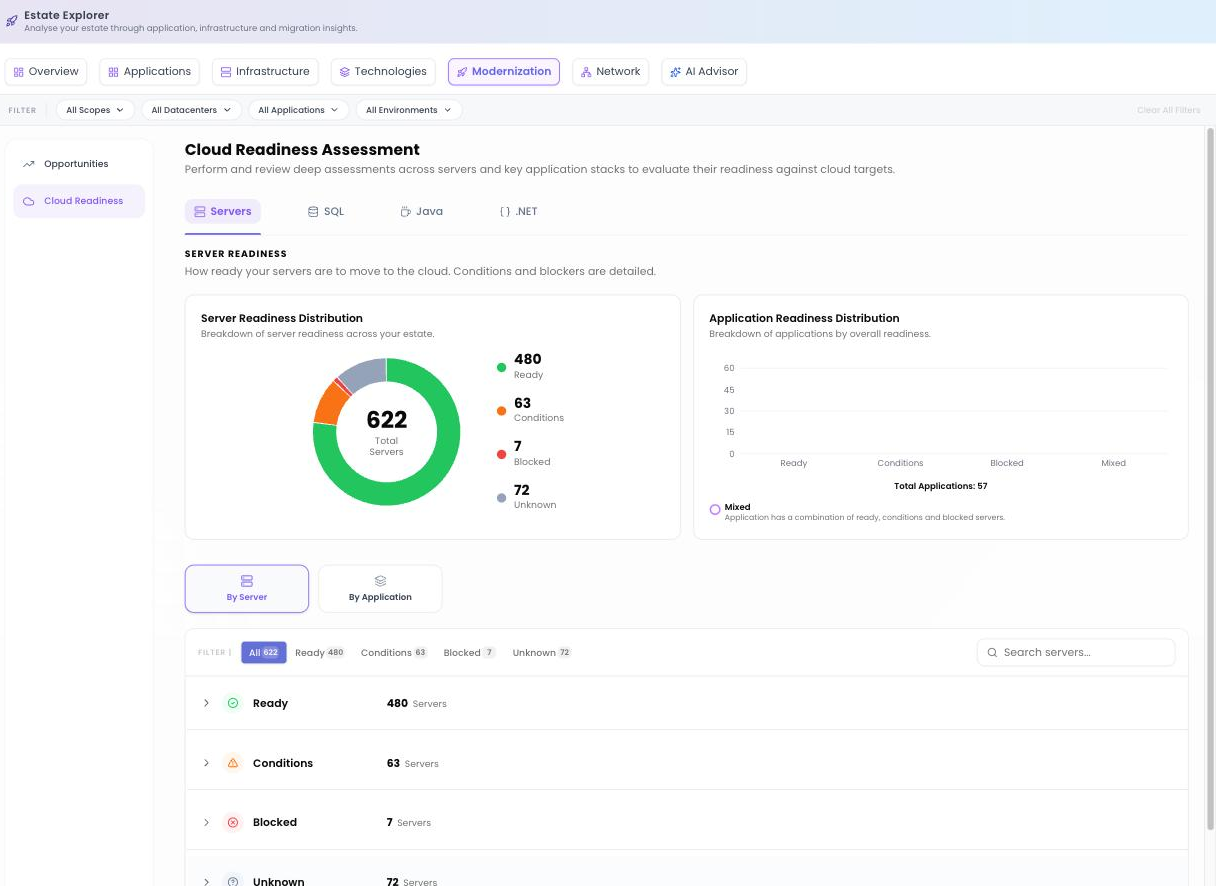1216x886 pixels.
Task: Click the 63 Servers count text
Action: pos(413,763)
